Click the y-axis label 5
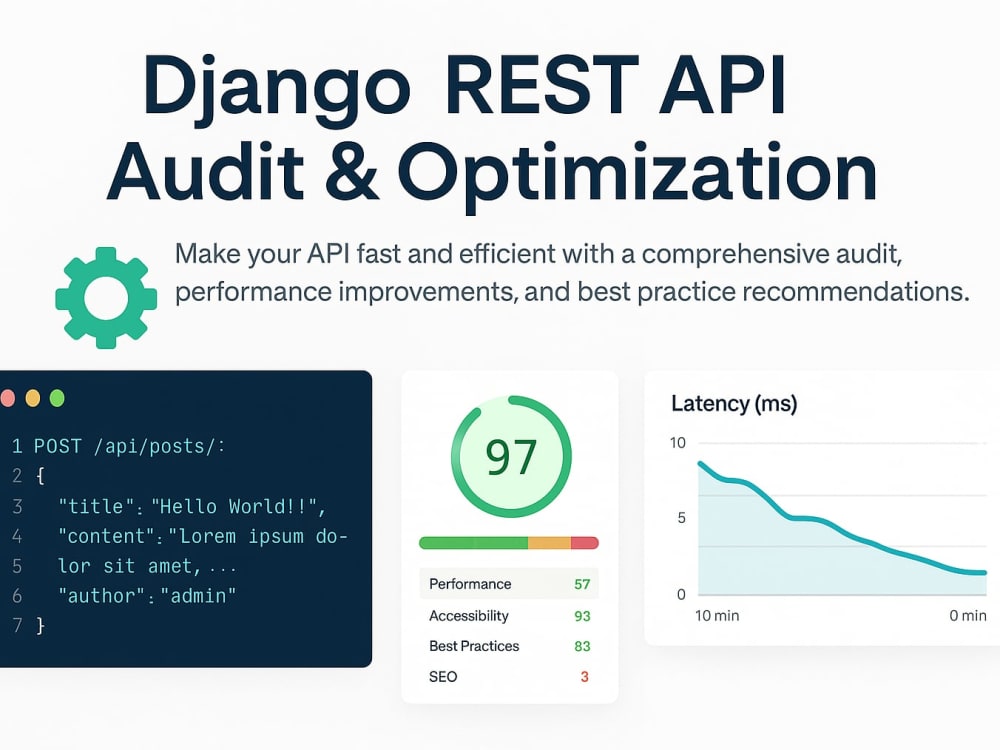The height and width of the screenshot is (750, 1000). click(681, 517)
